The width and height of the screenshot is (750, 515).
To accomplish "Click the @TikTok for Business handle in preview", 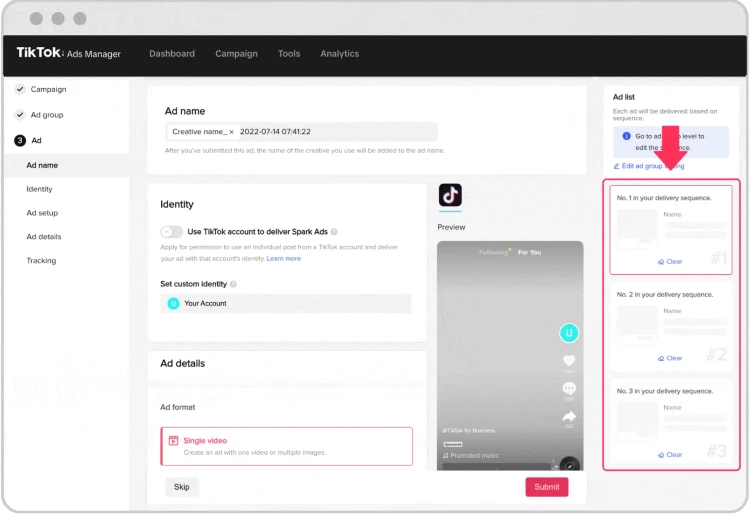I will 469,431.
